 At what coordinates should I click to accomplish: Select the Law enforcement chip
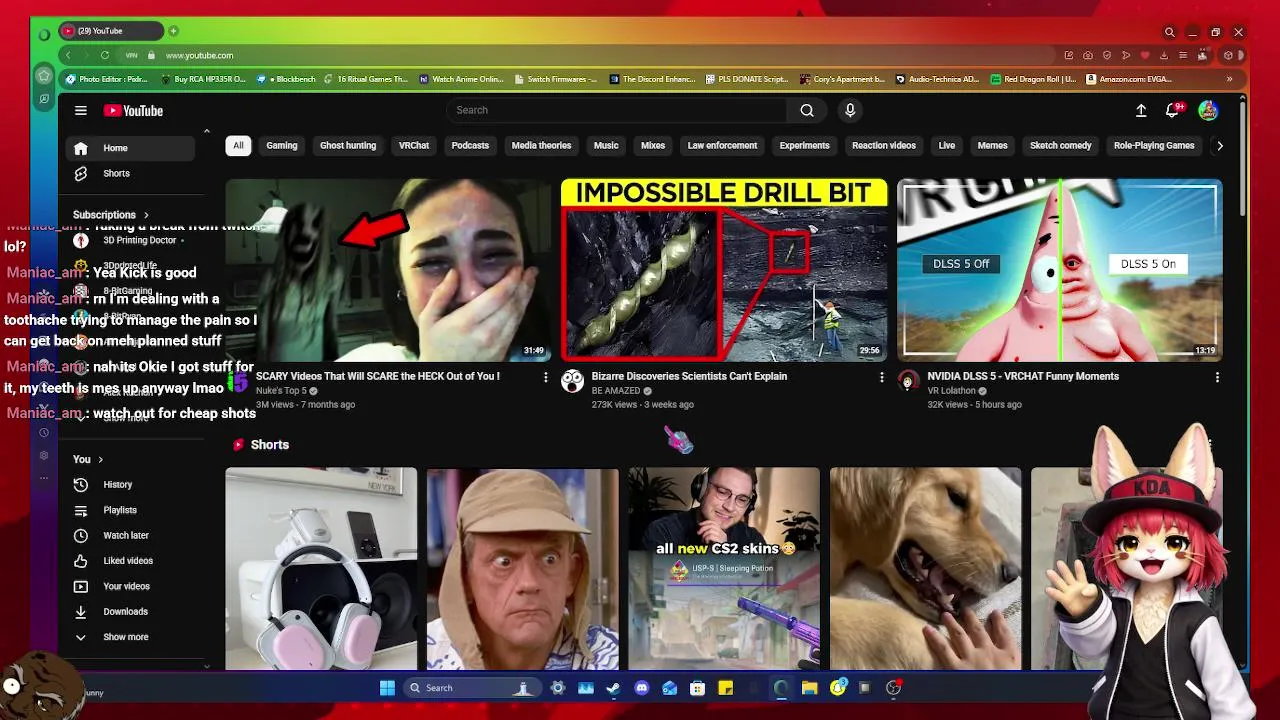click(x=722, y=146)
